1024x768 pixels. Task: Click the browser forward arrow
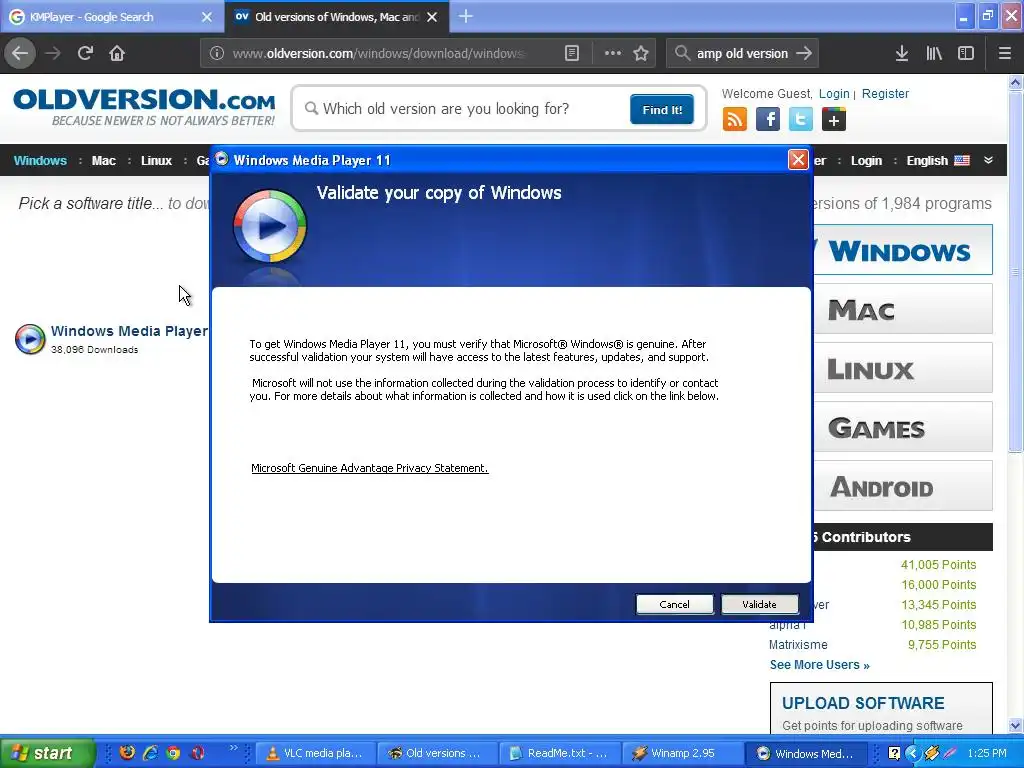(54, 53)
